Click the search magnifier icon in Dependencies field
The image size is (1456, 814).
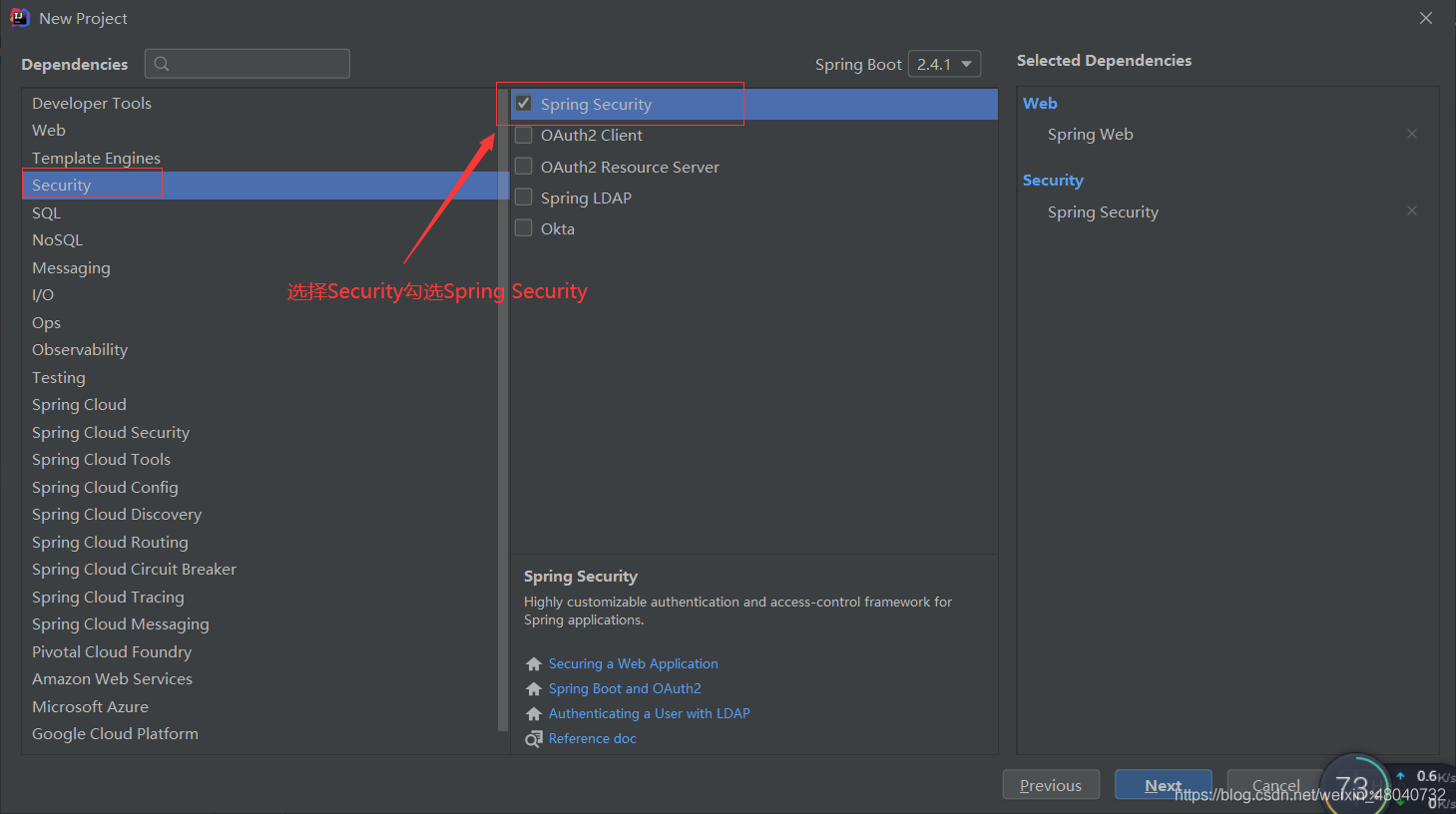162,64
